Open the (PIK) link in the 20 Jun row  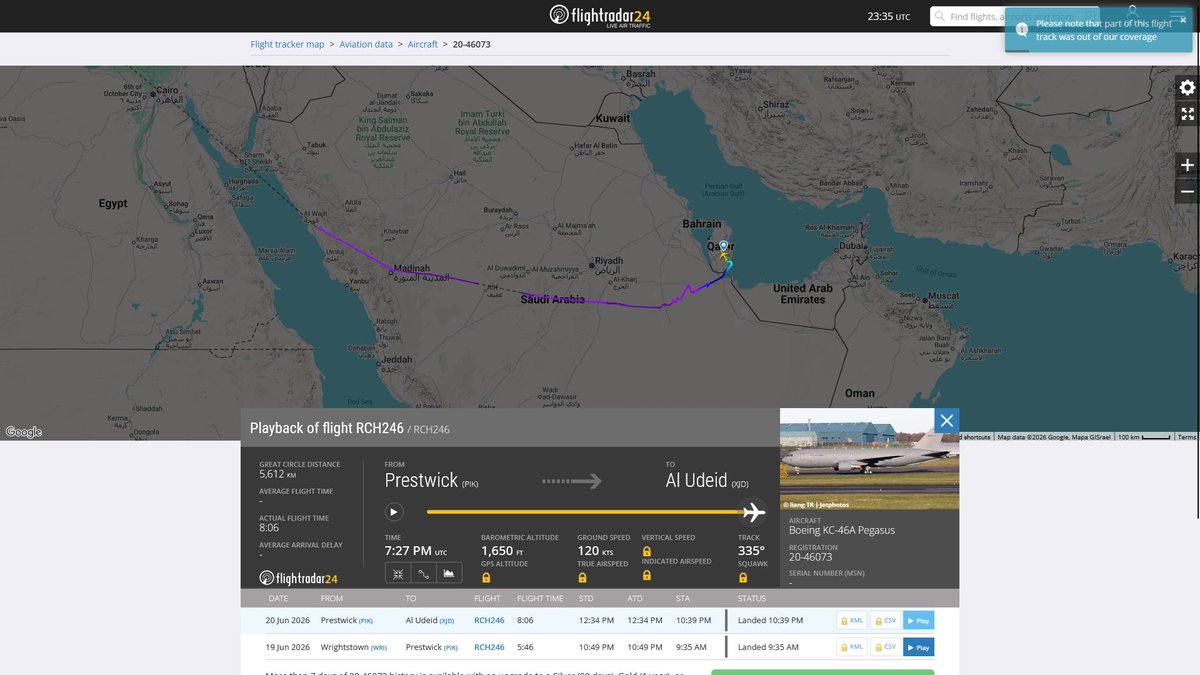[365, 621]
